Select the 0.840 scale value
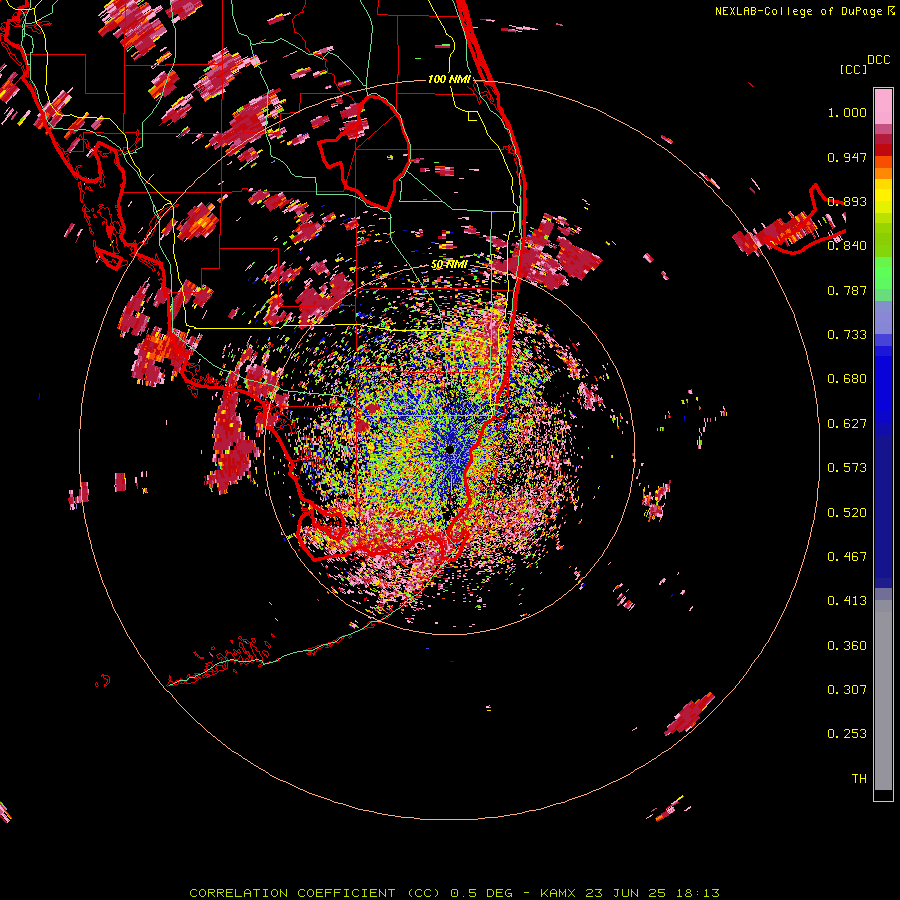This screenshot has height=900, width=900. pos(847,246)
